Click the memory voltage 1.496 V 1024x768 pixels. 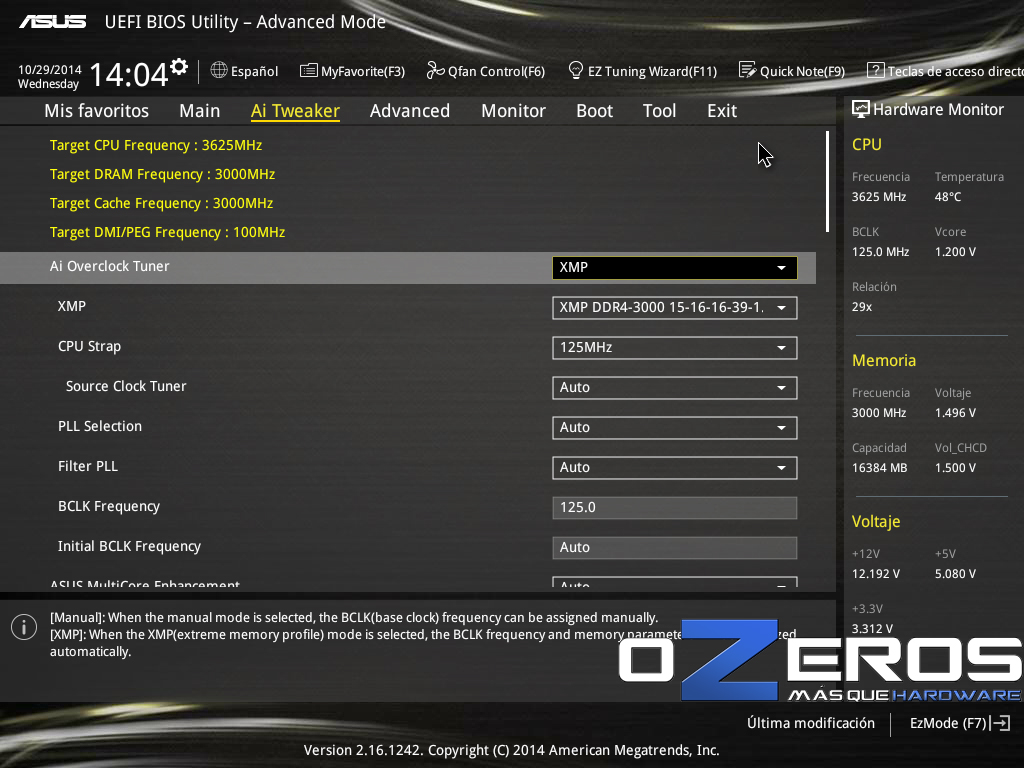point(955,413)
